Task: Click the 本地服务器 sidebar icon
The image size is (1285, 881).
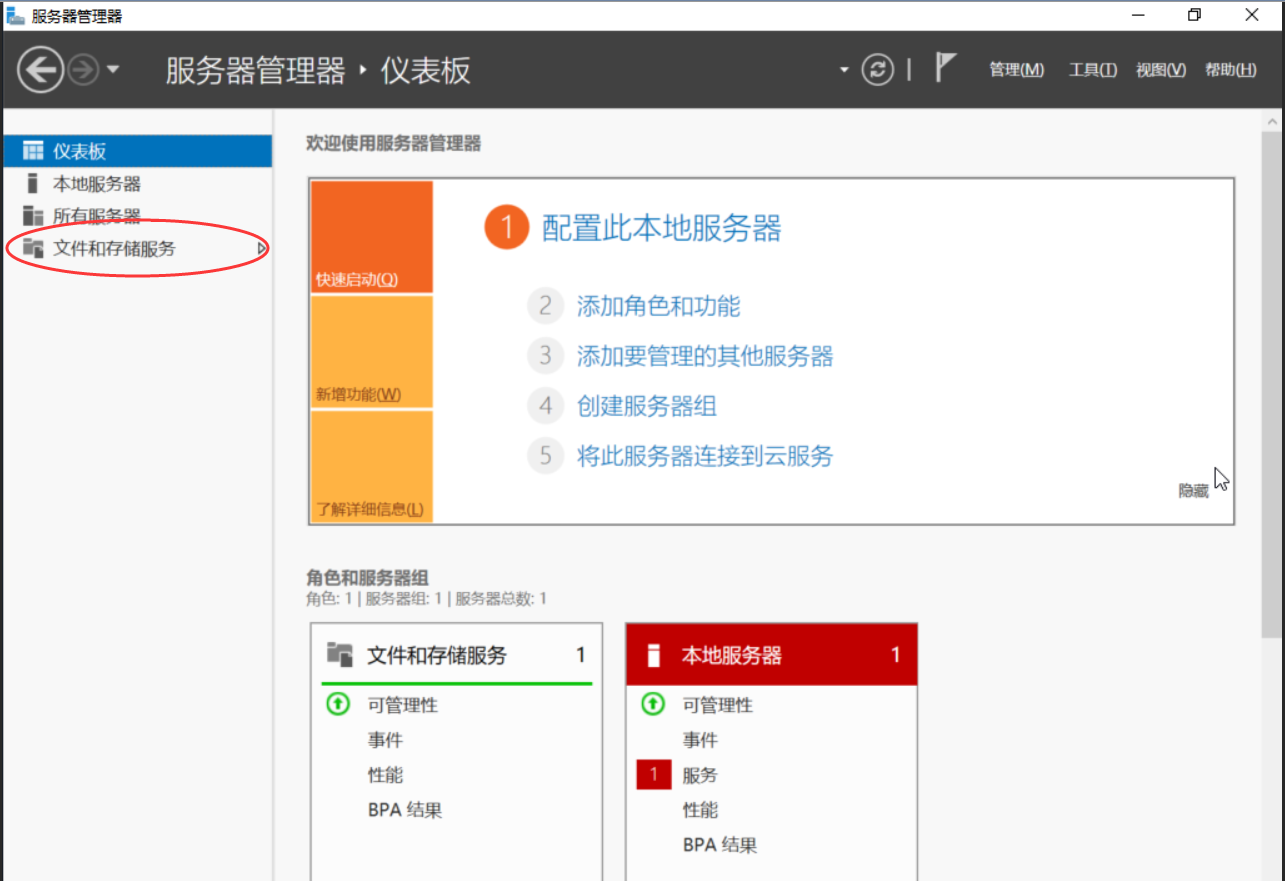Action: coord(33,183)
